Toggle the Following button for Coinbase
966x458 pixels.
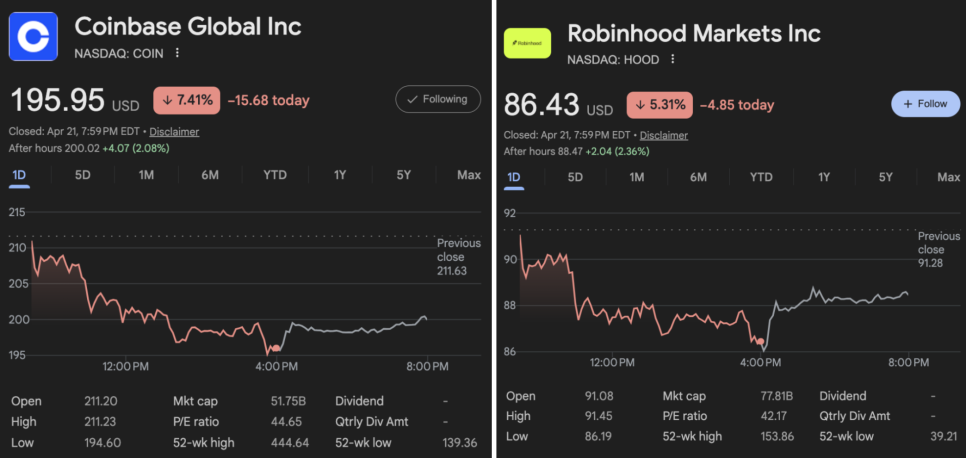point(438,99)
